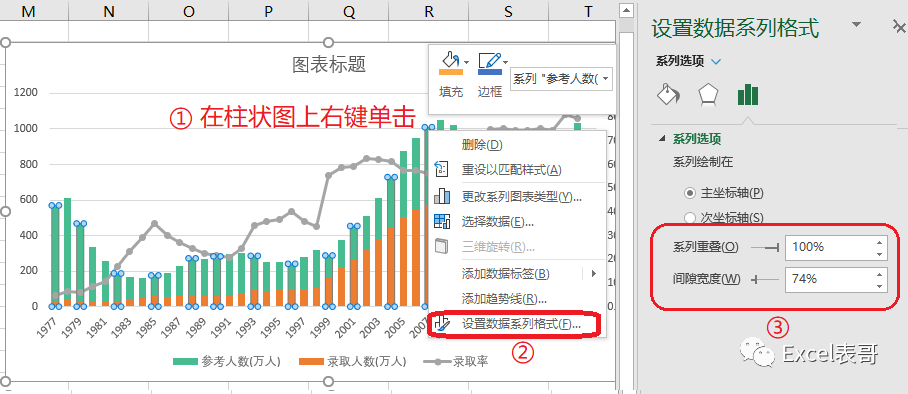Viewport: 908px width, 394px height.
Task: Open the Outline pen icon in mini toolbar
Action: click(489, 63)
